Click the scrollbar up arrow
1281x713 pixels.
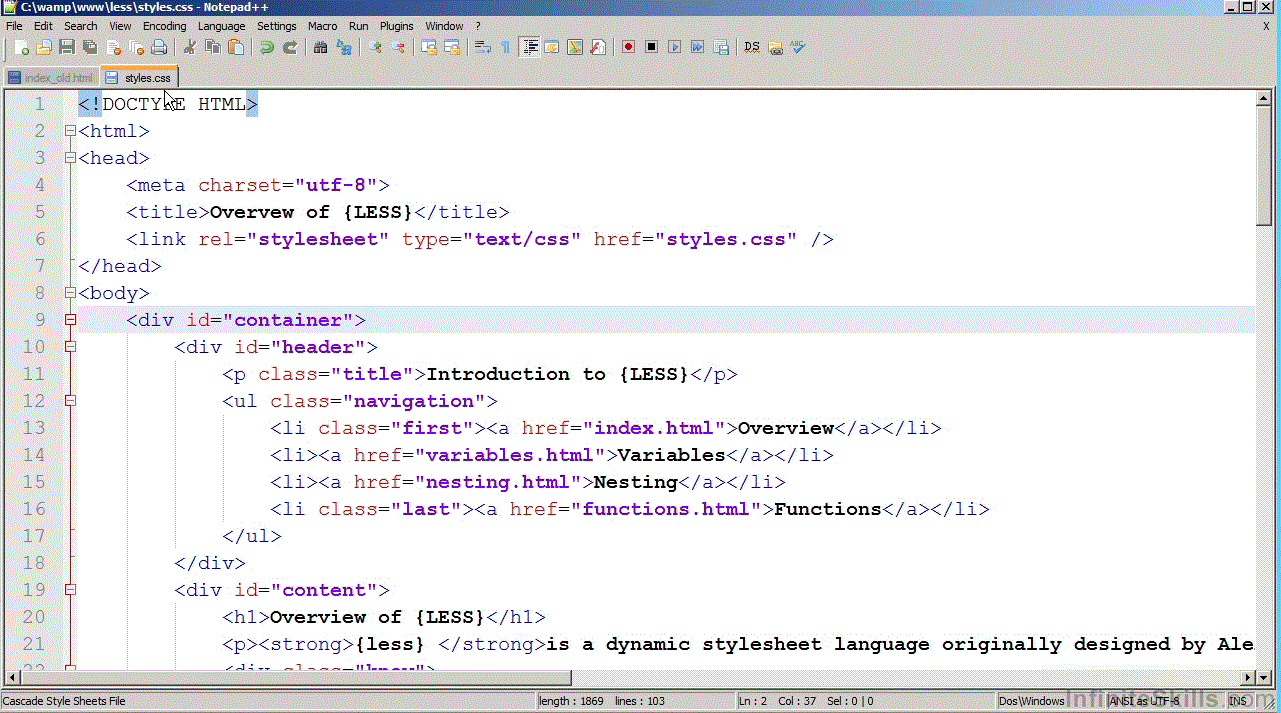pyautogui.click(x=1264, y=97)
